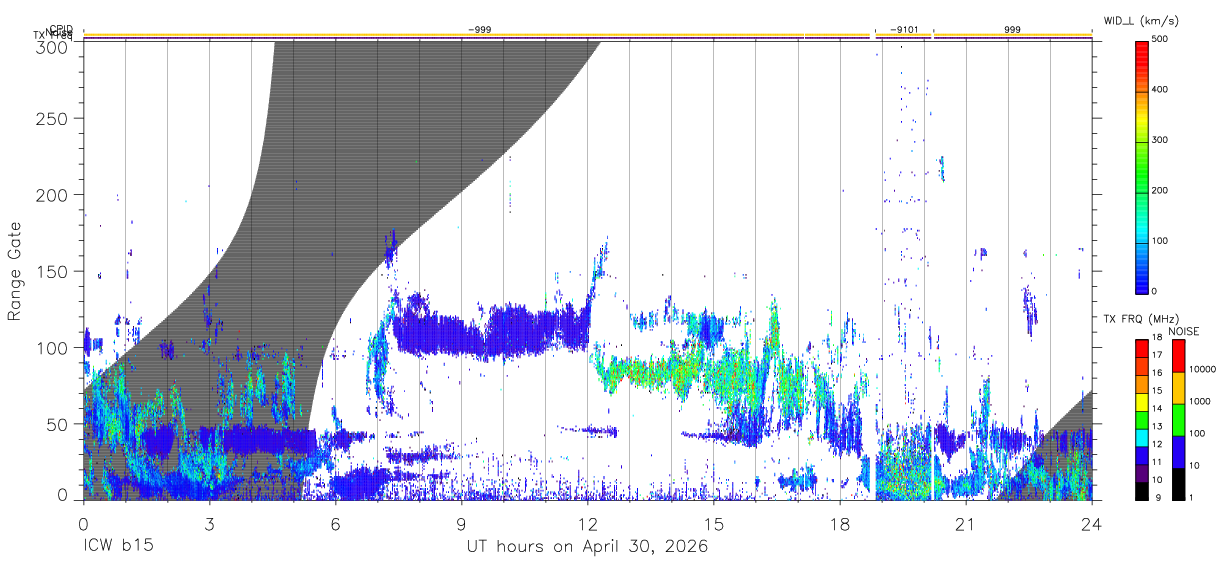The image size is (1228, 567).
Task: Click the CPID value '999' at top right
Action: pyautogui.click(x=1012, y=30)
